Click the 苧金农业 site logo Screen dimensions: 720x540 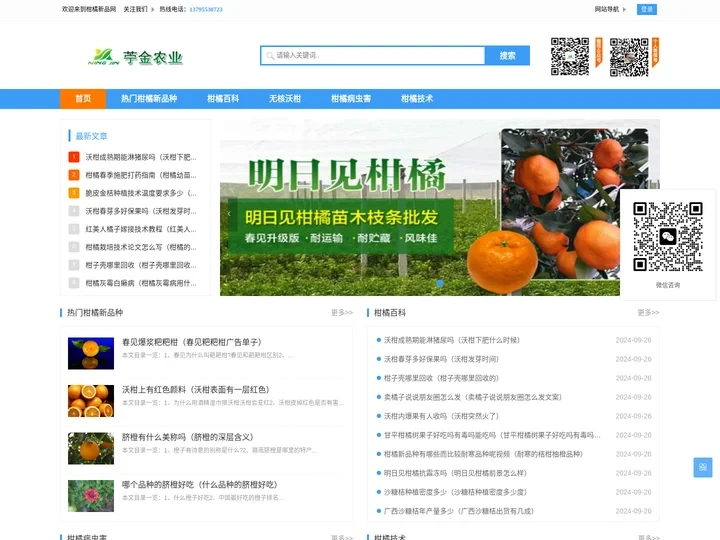point(135,57)
